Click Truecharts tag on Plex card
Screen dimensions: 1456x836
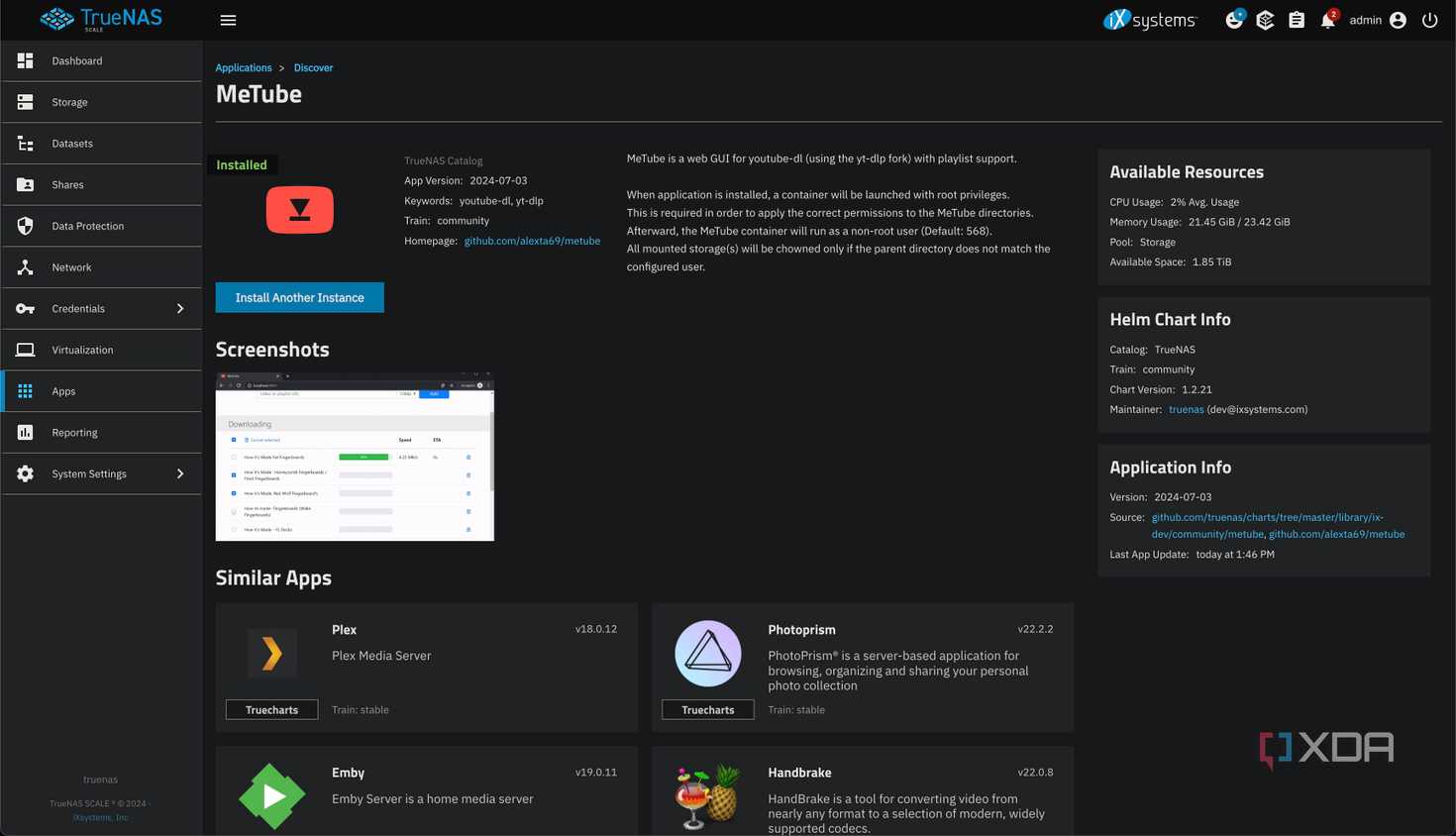(271, 710)
